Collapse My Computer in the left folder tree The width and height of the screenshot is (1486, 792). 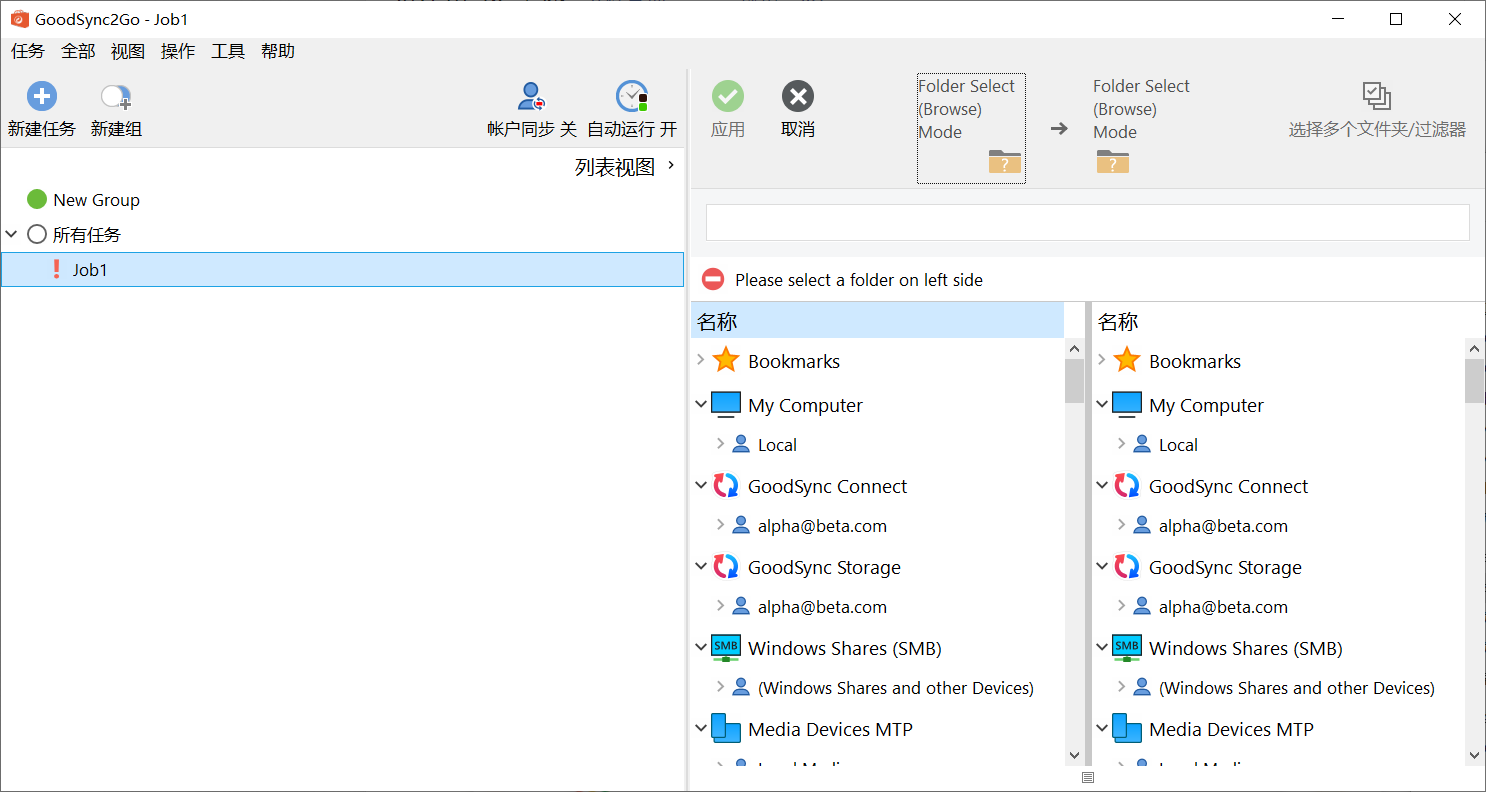[700, 405]
